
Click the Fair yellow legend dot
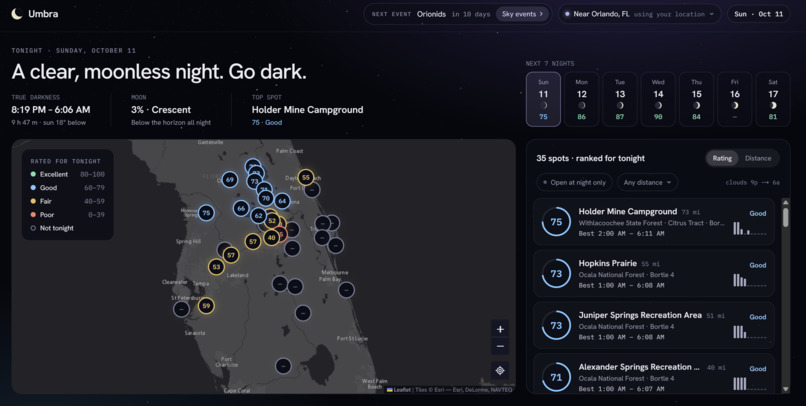(x=33, y=201)
